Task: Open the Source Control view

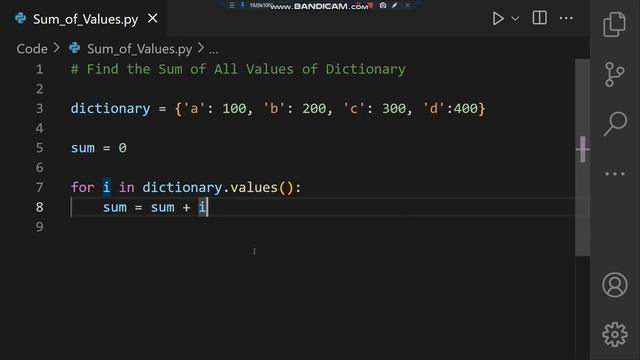Action: (x=614, y=74)
